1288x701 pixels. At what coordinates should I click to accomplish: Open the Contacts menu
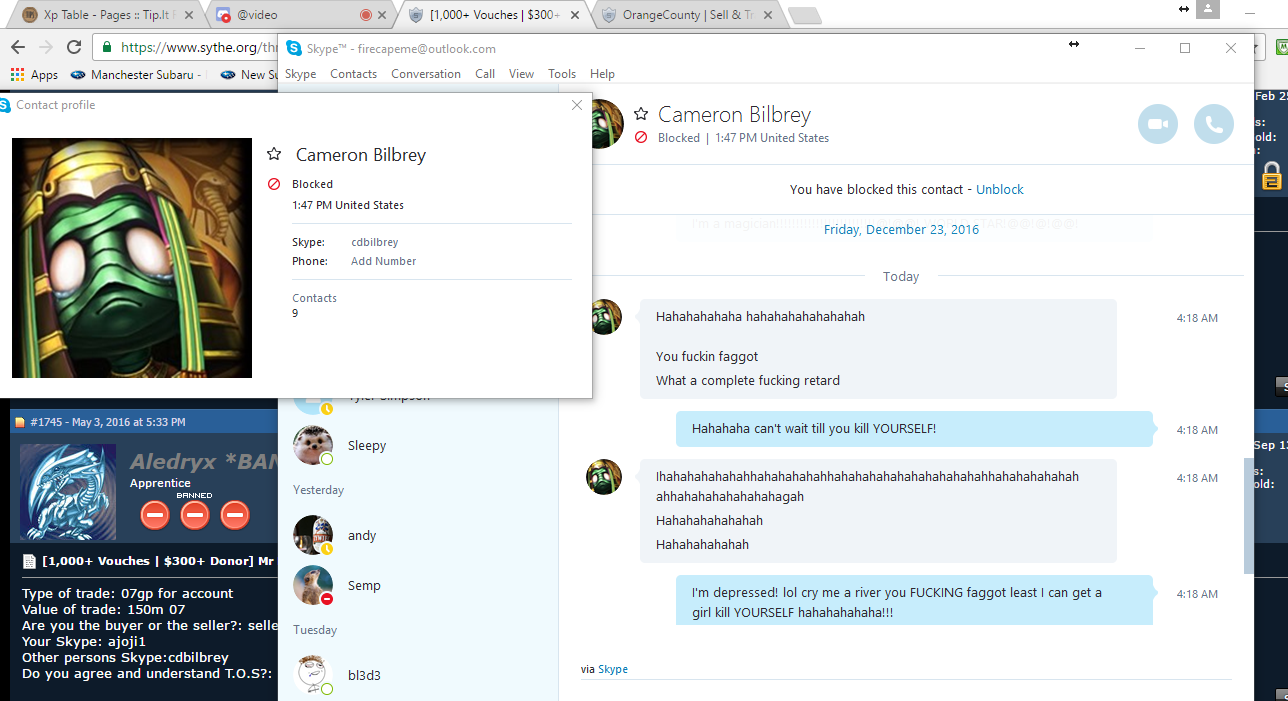coord(353,74)
